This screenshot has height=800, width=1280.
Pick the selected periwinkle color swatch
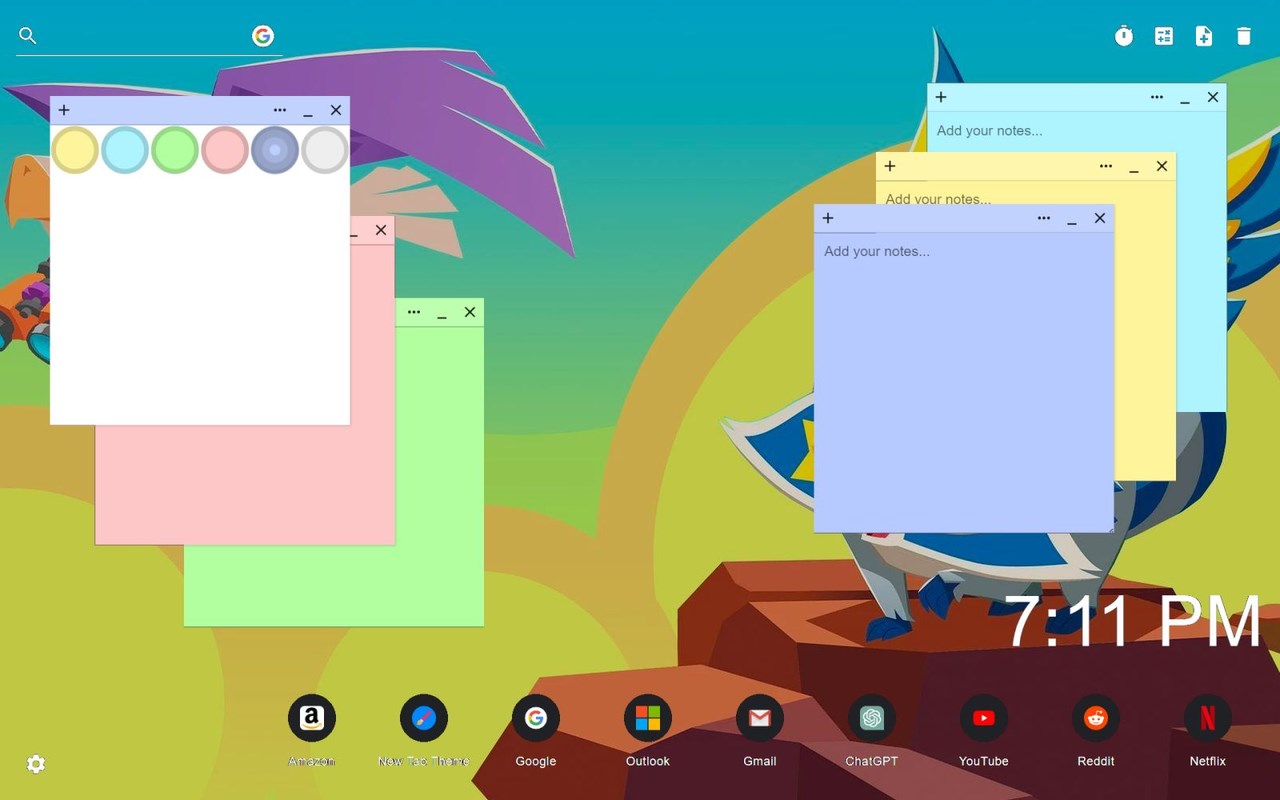275,150
